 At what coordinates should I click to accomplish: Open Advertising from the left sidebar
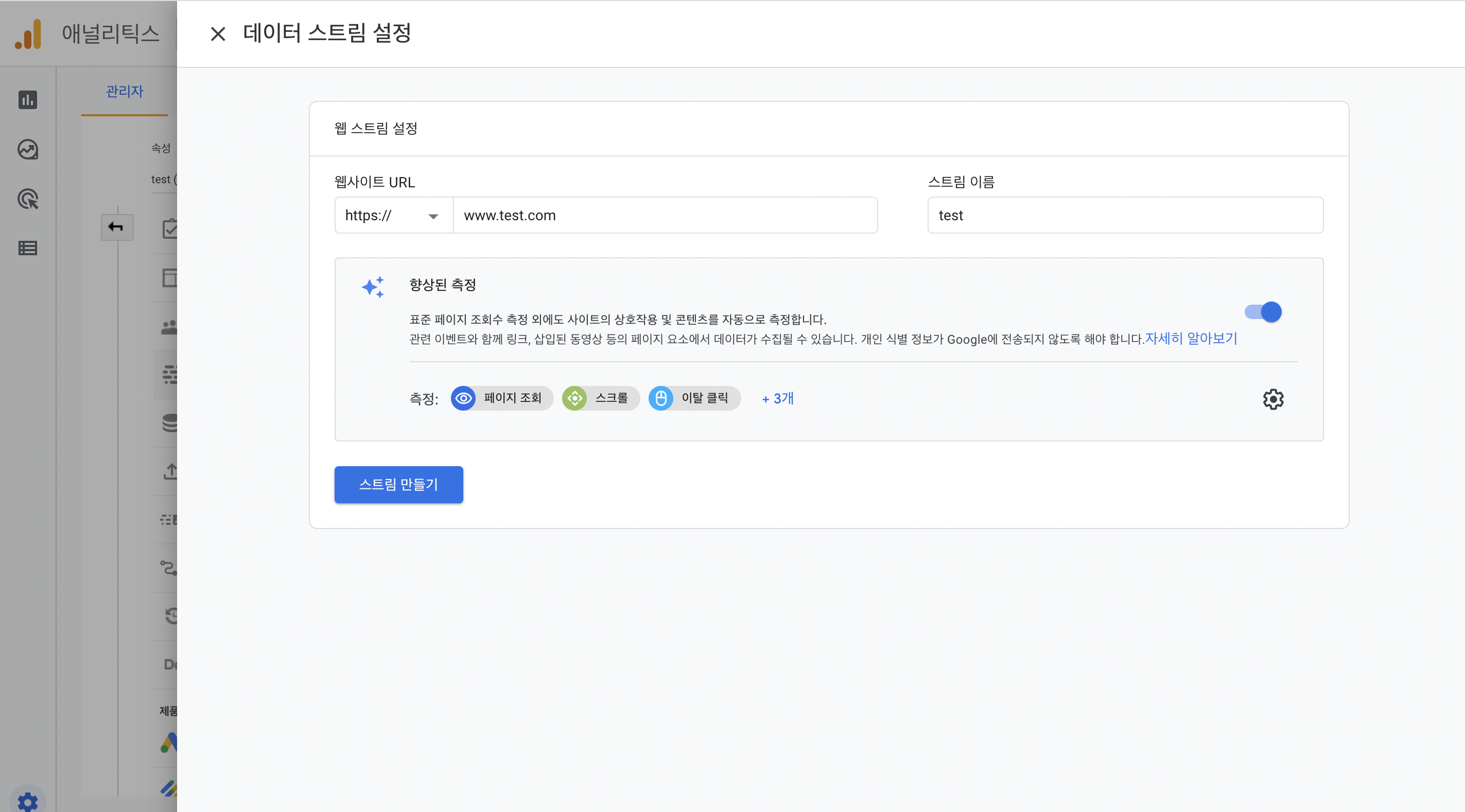tap(27, 199)
